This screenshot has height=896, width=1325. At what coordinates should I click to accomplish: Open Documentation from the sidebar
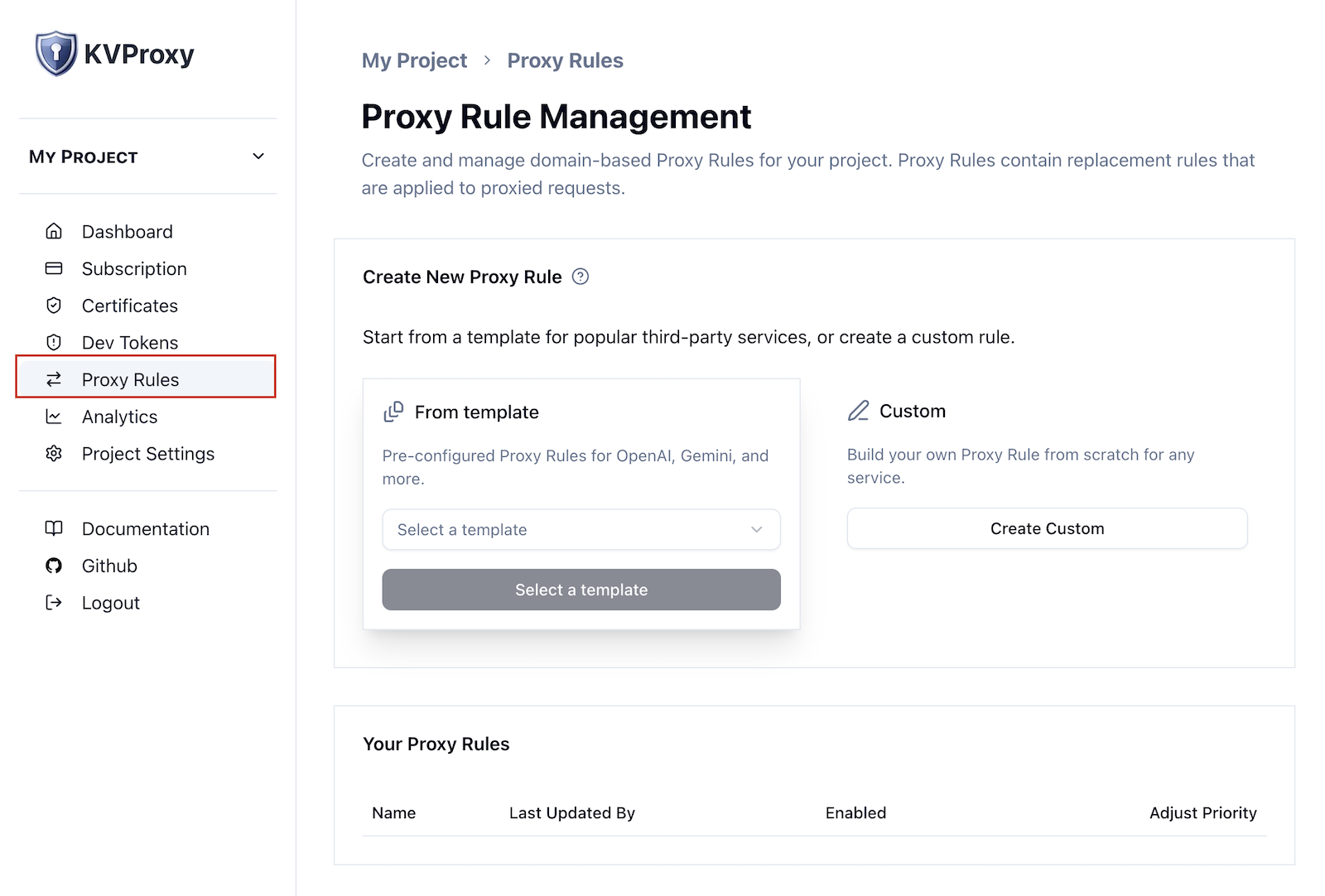click(x=145, y=528)
